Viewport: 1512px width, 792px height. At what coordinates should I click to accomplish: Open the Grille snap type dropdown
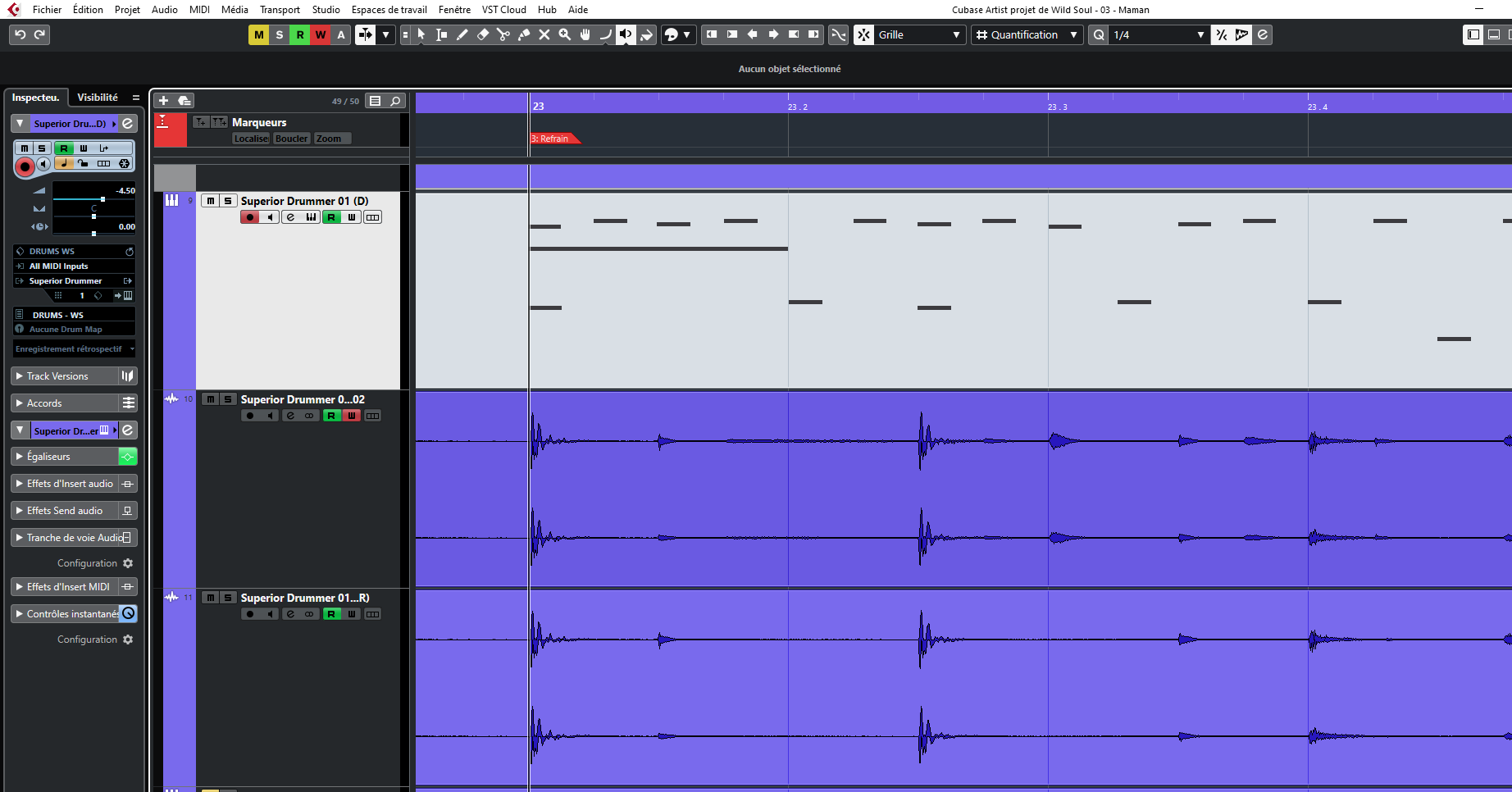pos(920,34)
